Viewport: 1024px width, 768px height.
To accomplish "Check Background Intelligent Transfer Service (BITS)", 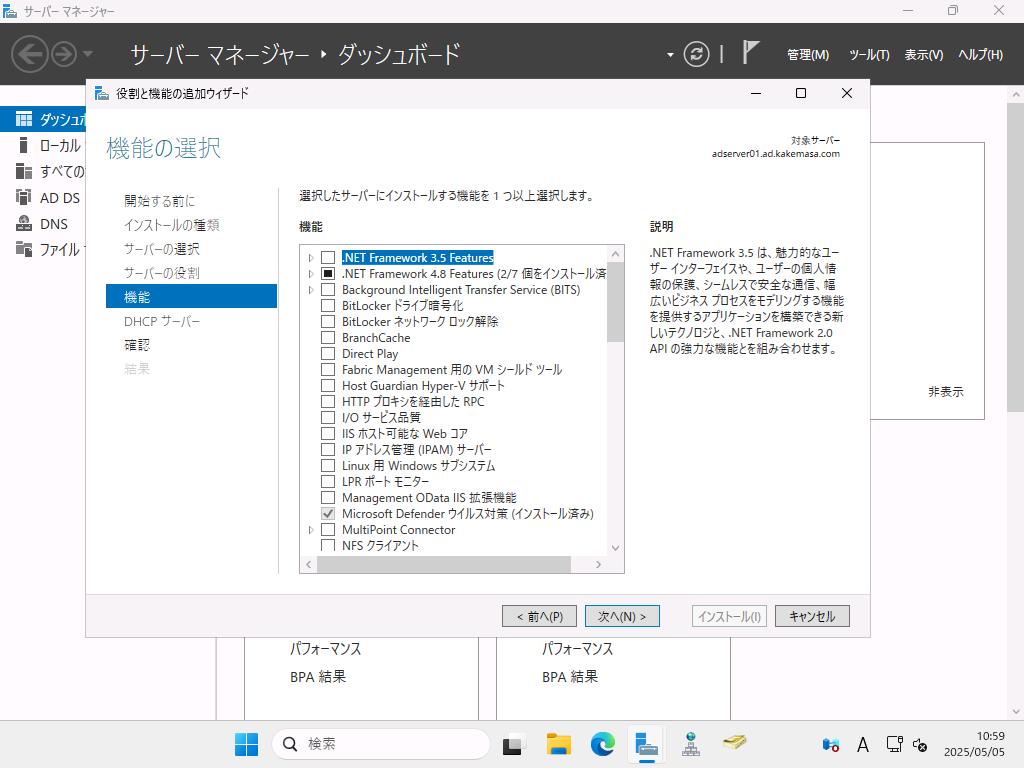I will [328, 290].
